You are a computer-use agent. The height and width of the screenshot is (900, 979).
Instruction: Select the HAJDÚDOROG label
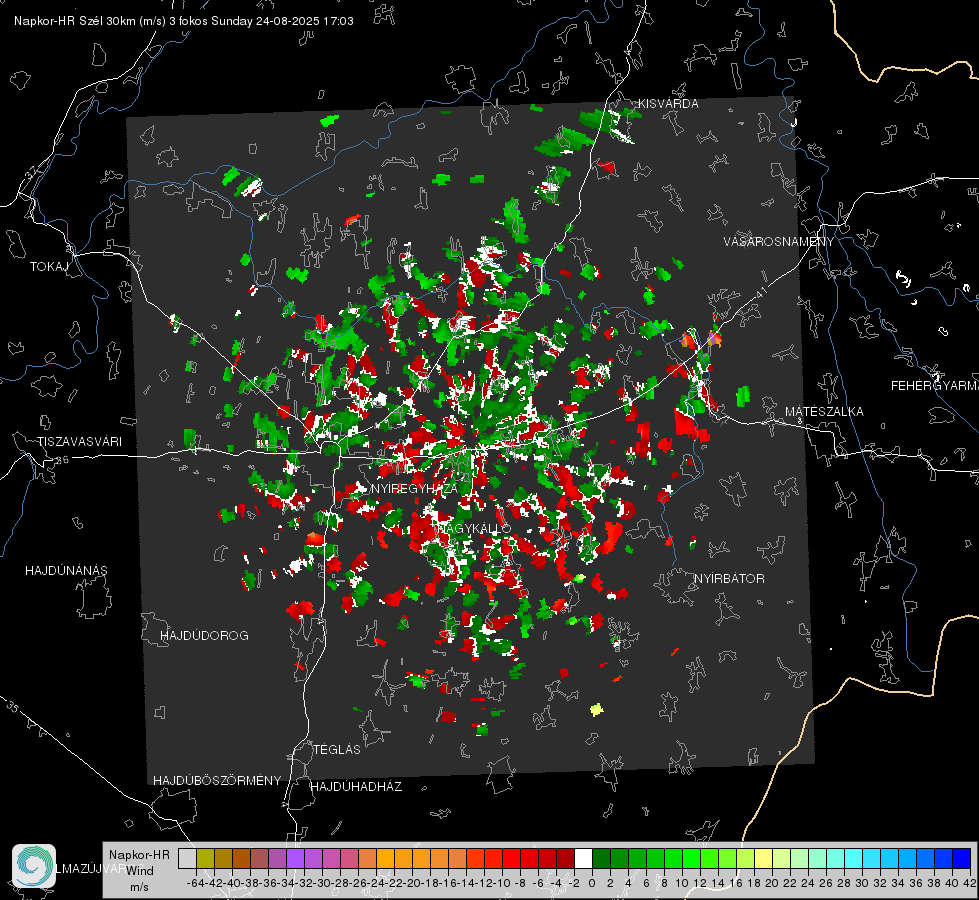pyautogui.click(x=204, y=635)
